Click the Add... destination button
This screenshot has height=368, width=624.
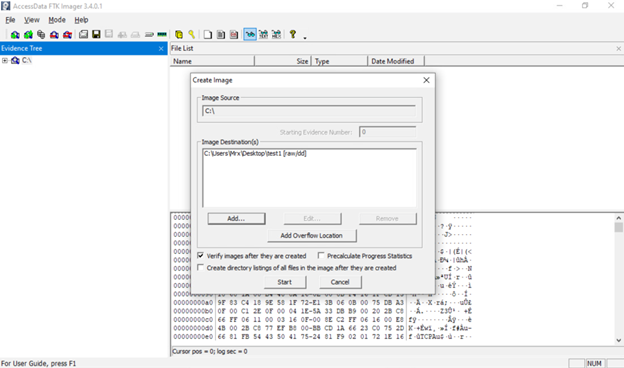click(x=236, y=218)
